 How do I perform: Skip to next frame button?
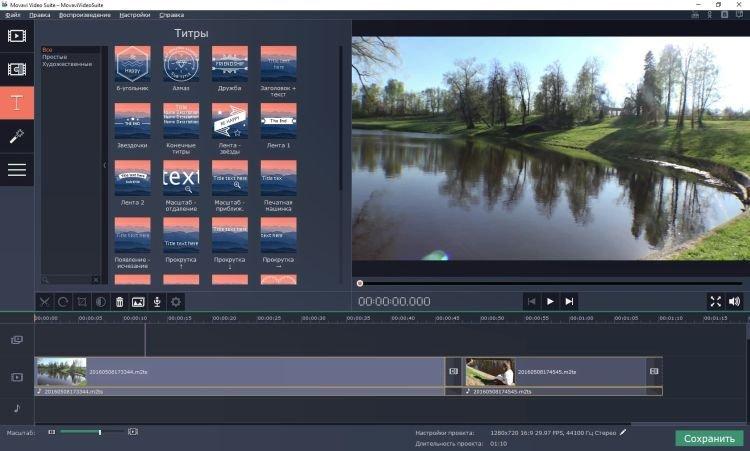[569, 301]
